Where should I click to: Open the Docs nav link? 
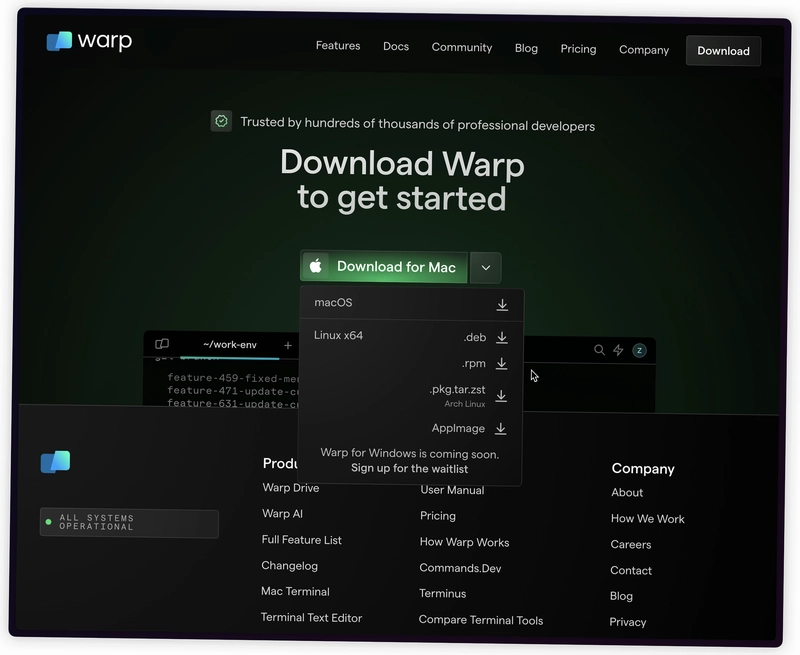396,46
